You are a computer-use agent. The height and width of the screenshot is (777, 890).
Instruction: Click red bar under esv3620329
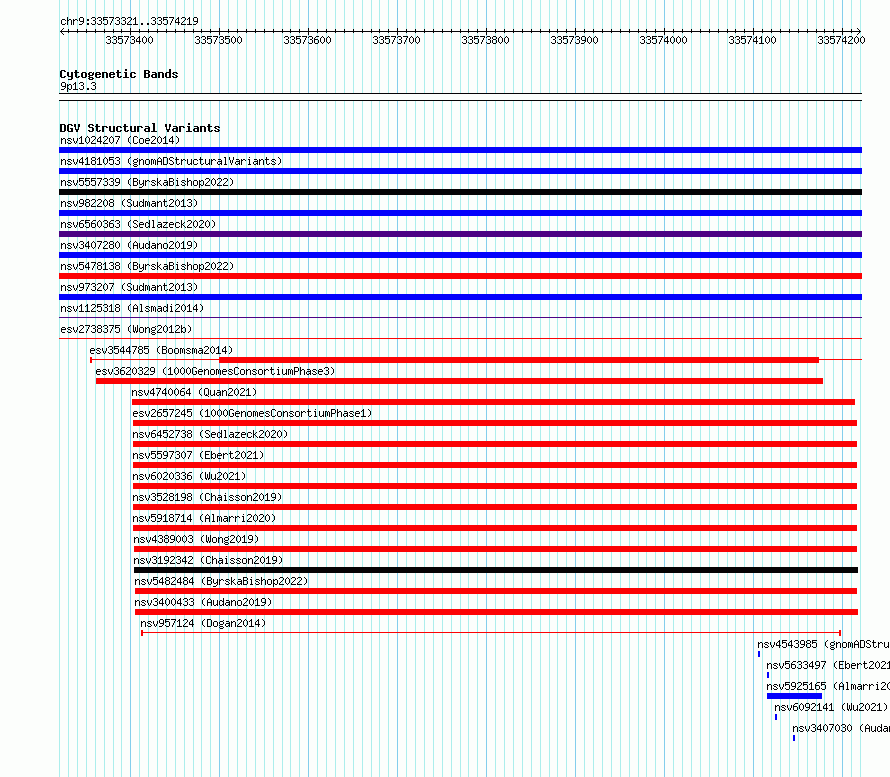tap(459, 381)
